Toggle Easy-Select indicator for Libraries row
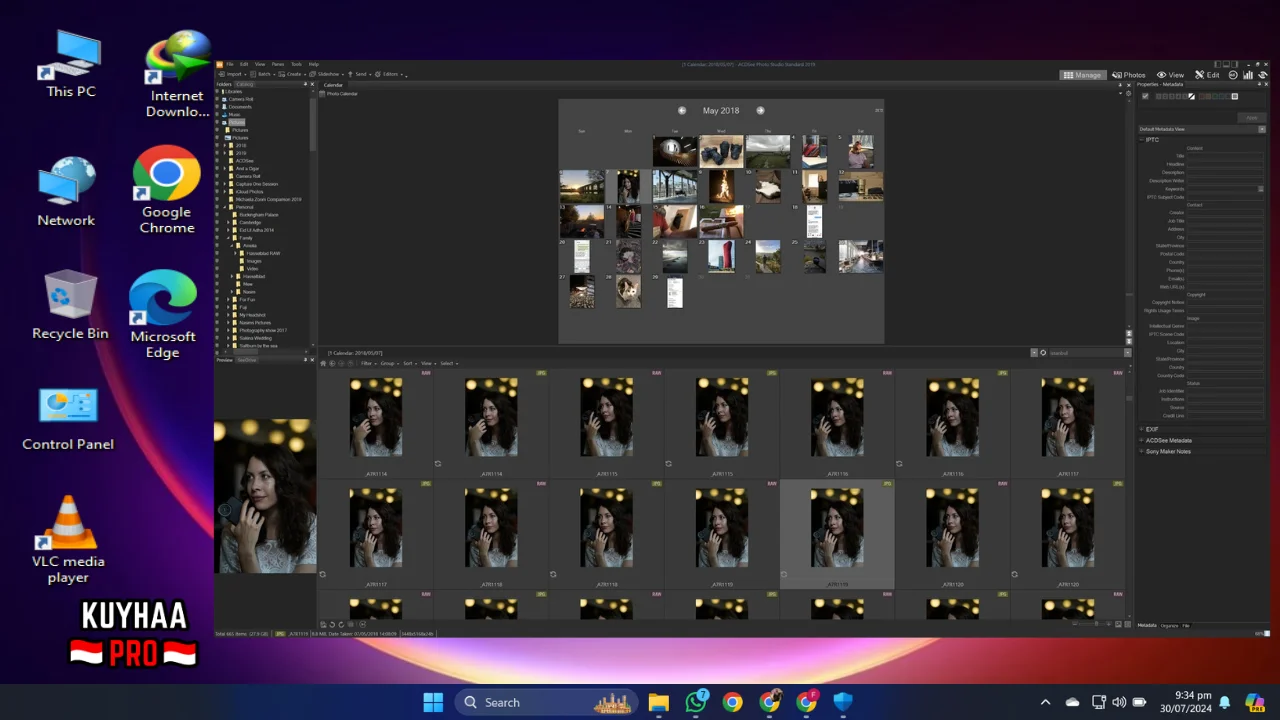This screenshot has height=720, width=1280. coord(217,91)
